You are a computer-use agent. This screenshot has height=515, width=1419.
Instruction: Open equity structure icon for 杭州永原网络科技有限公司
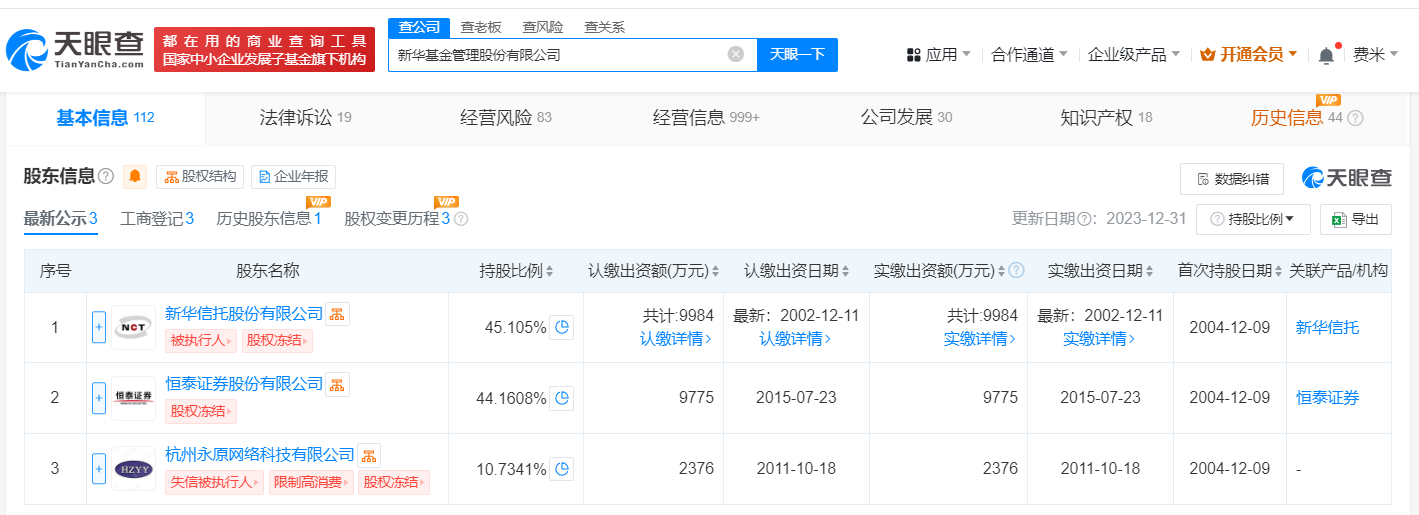[369, 455]
